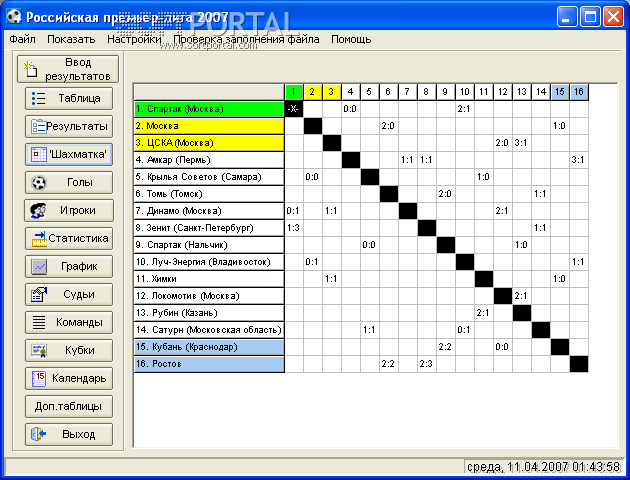This screenshot has width=630, height=480.
Task: Open the Игроки section label
Action: [x=78, y=210]
